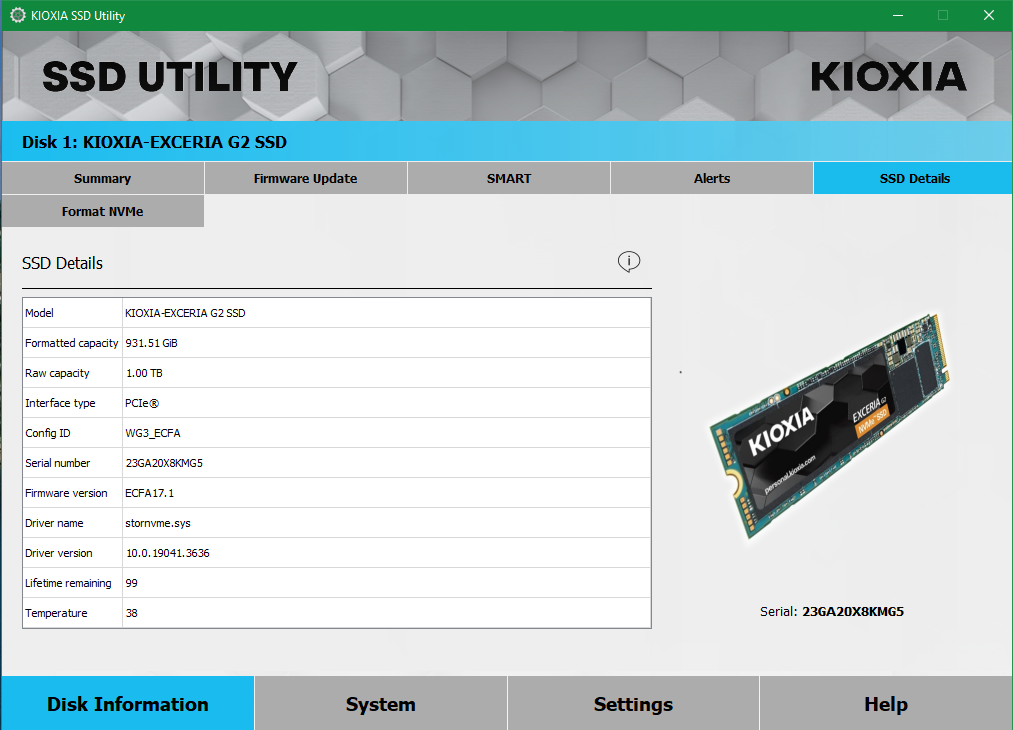1013x730 pixels.
Task: Click the Disk 1: KIOXIA-EXCERIA G2 SSD header
Action: click(154, 142)
